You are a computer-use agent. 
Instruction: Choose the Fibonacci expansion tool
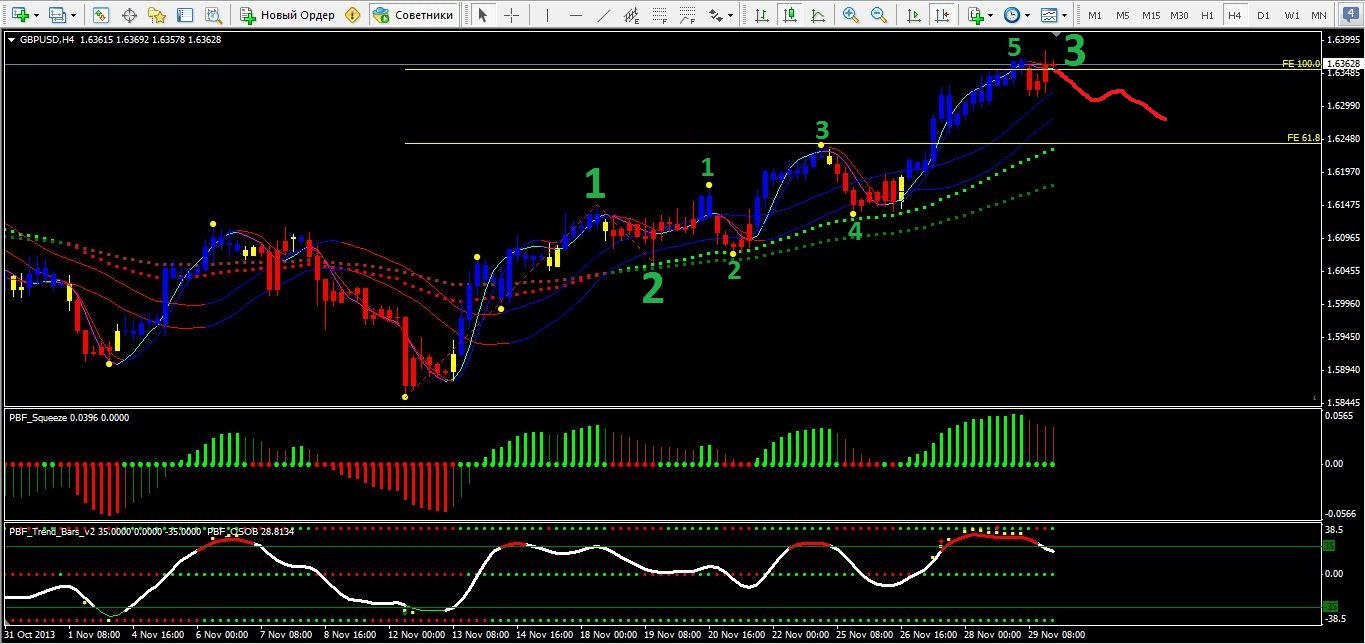click(688, 15)
